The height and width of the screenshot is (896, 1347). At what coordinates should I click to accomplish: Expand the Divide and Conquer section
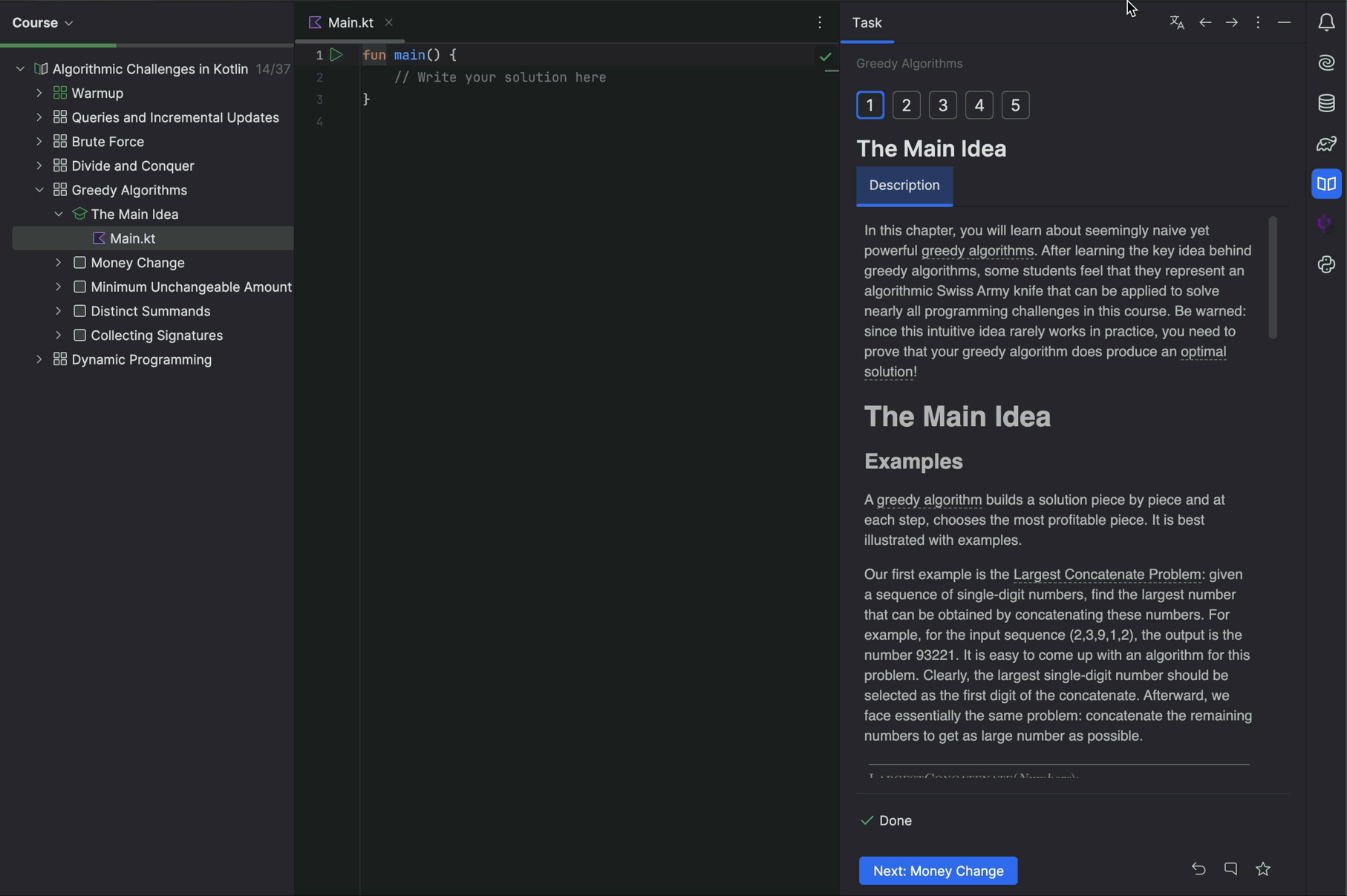[x=39, y=166]
